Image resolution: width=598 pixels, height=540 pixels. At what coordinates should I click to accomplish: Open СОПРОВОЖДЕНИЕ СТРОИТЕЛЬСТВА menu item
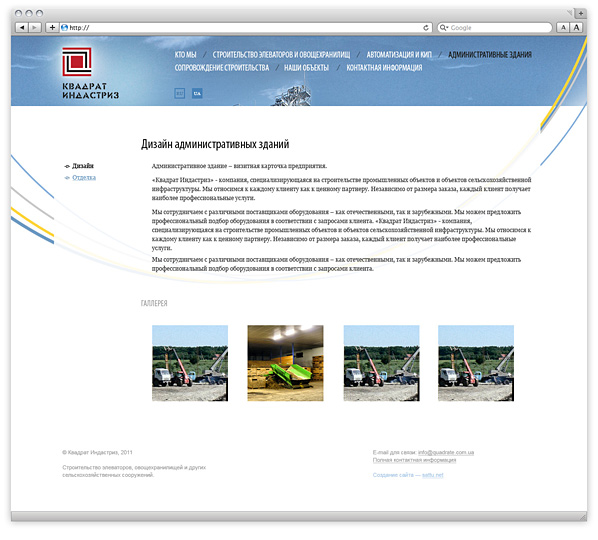(222, 68)
